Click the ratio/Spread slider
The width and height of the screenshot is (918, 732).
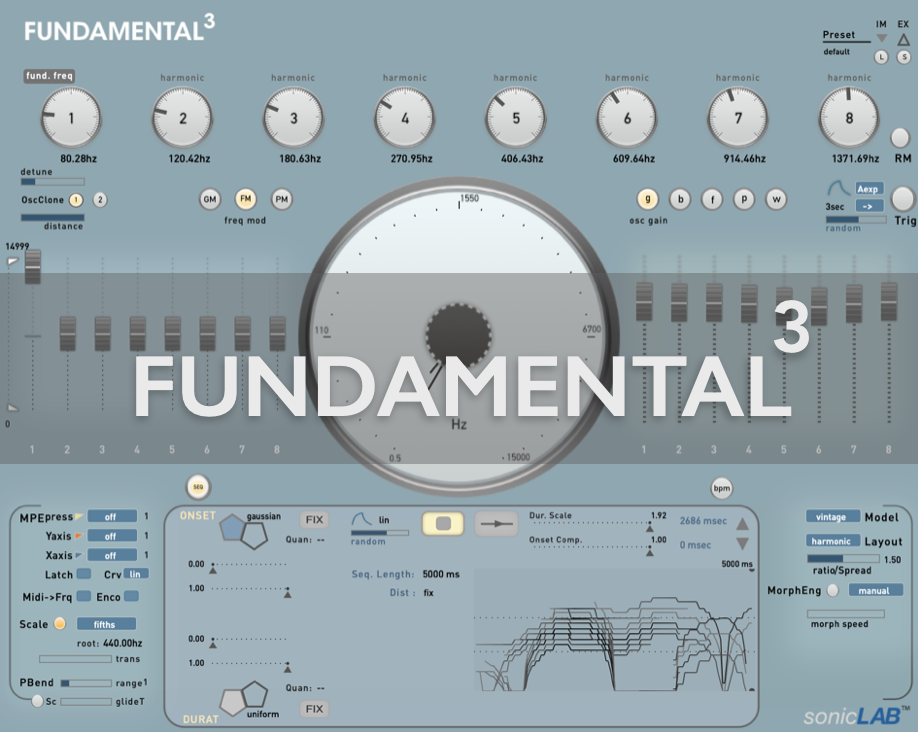pyautogui.click(x=843, y=559)
